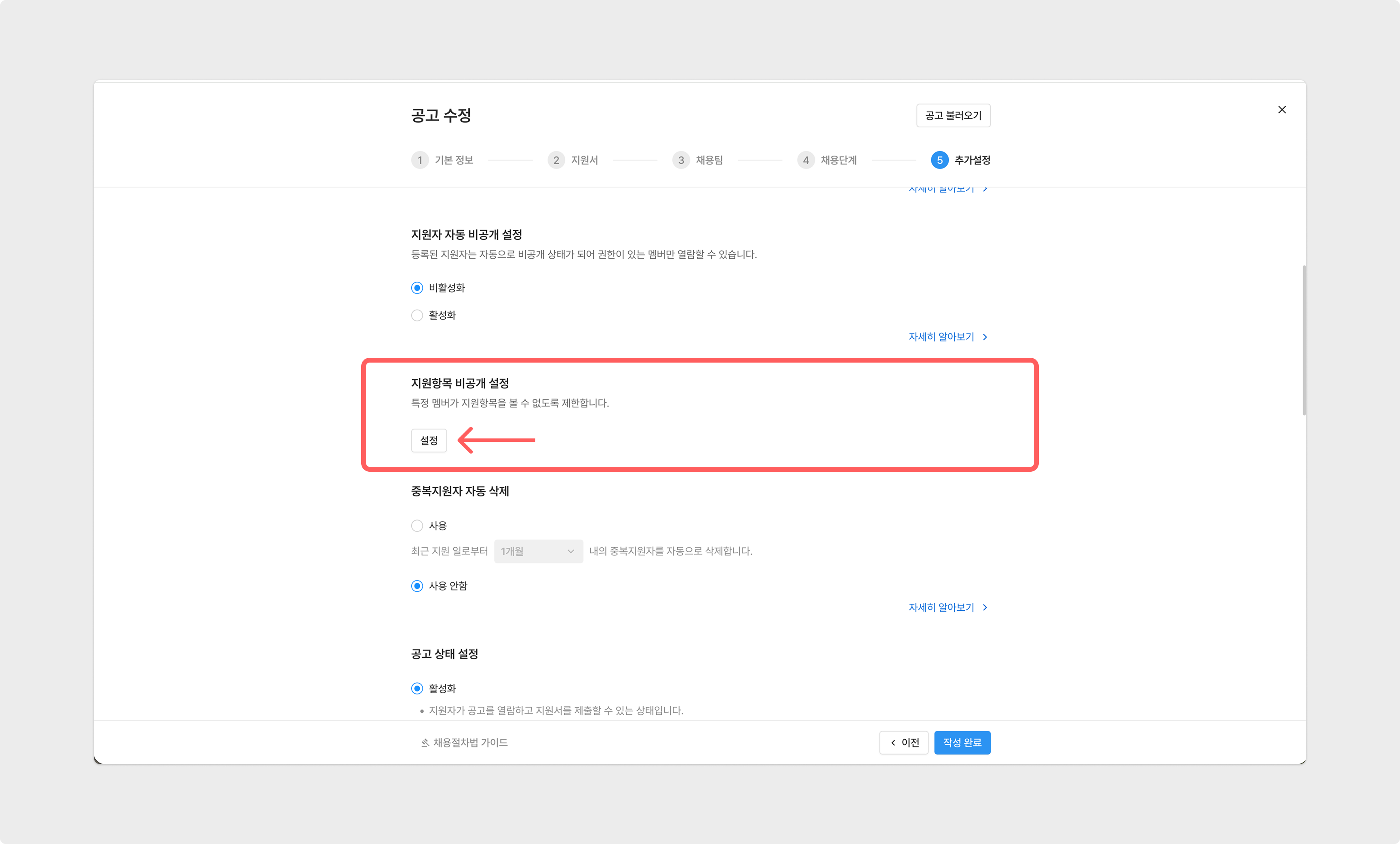Click the 이전 back button

903,743
